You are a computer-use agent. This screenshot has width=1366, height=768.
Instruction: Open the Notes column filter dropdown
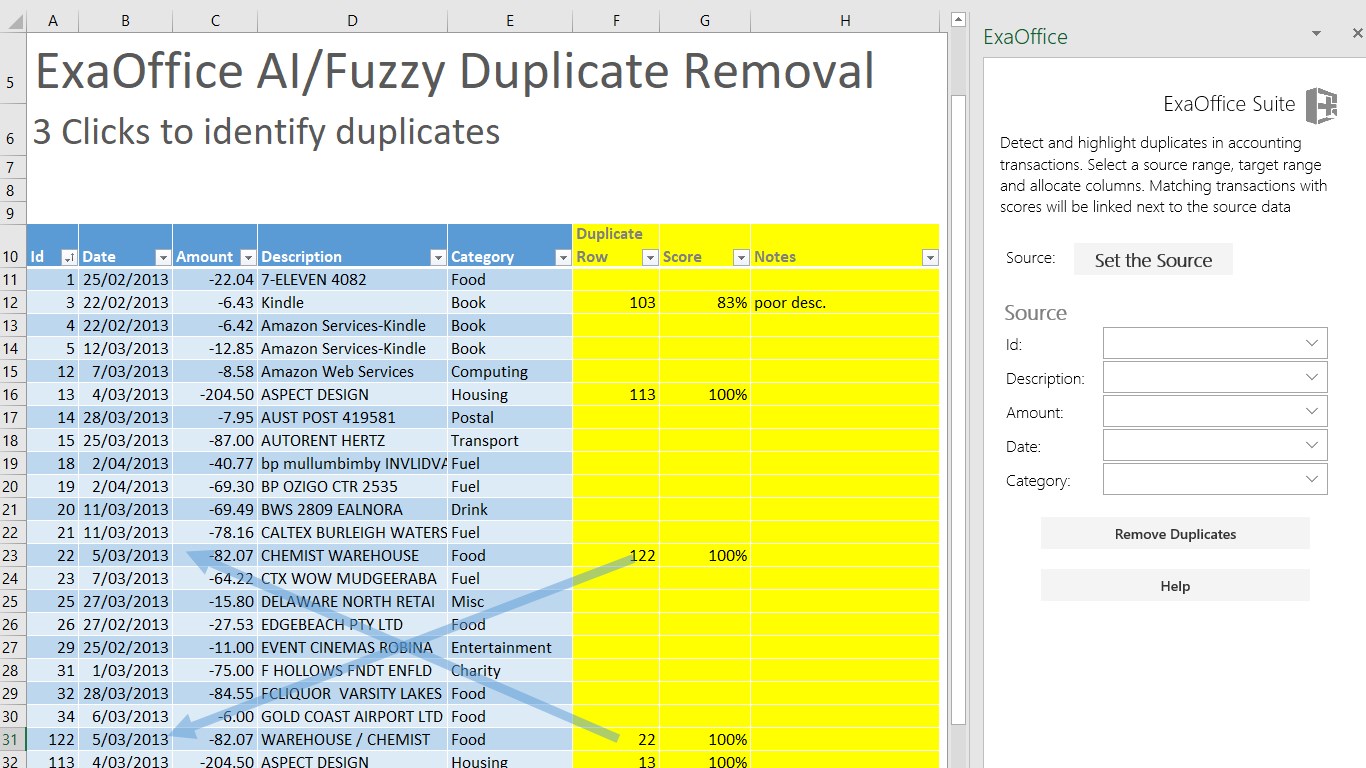click(930, 257)
